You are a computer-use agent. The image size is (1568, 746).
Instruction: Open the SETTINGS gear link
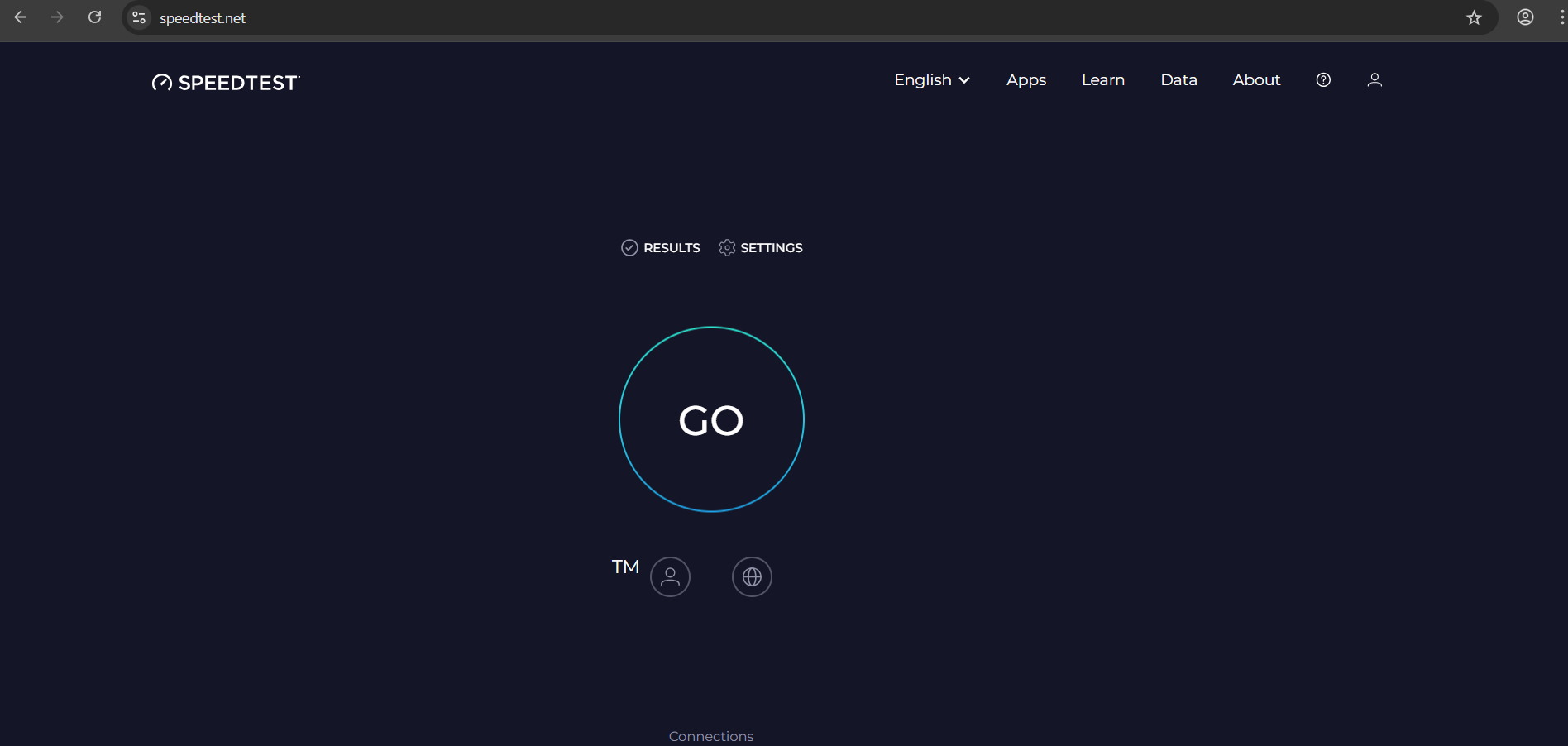761,248
